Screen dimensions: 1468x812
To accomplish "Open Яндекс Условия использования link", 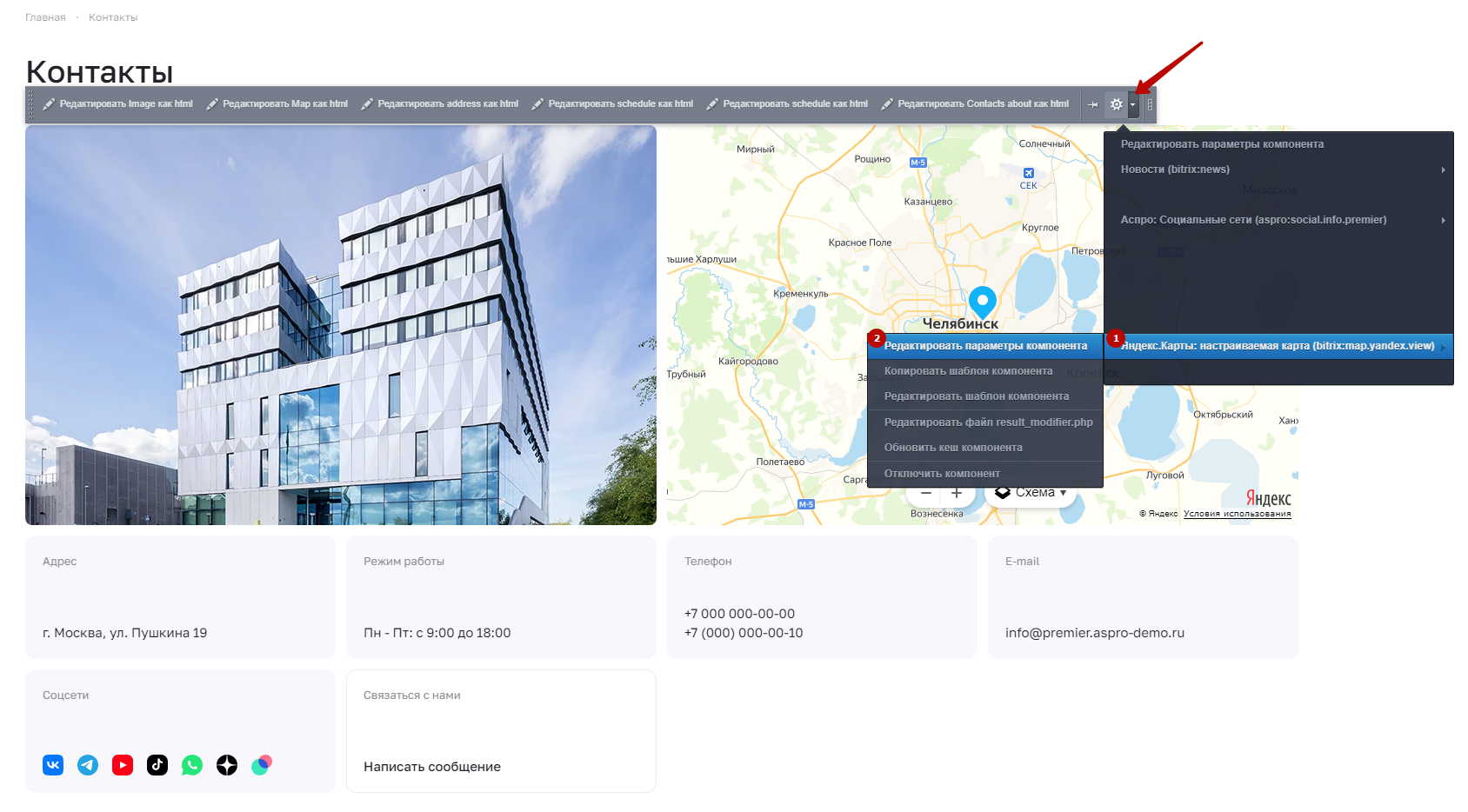I will [x=1237, y=514].
